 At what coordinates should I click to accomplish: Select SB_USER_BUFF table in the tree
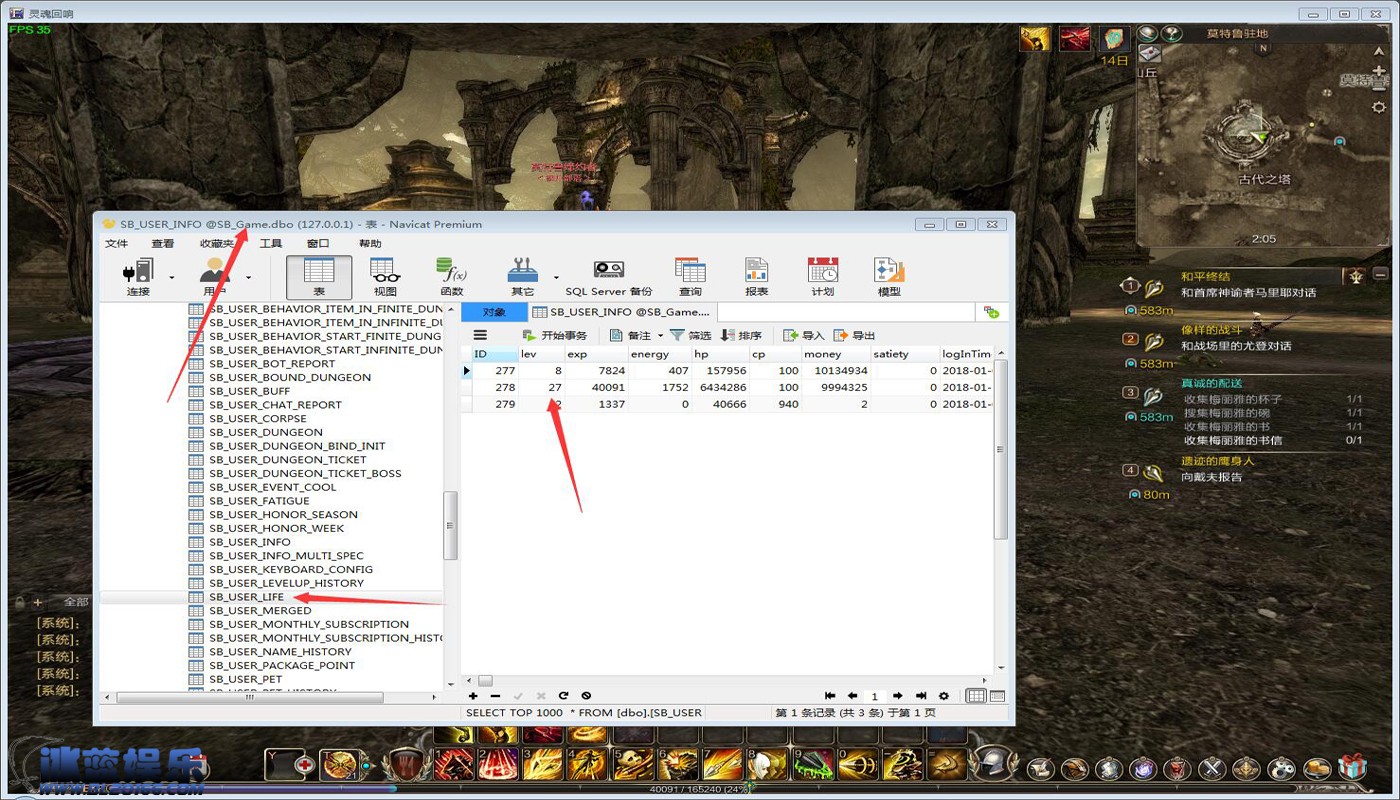click(249, 391)
